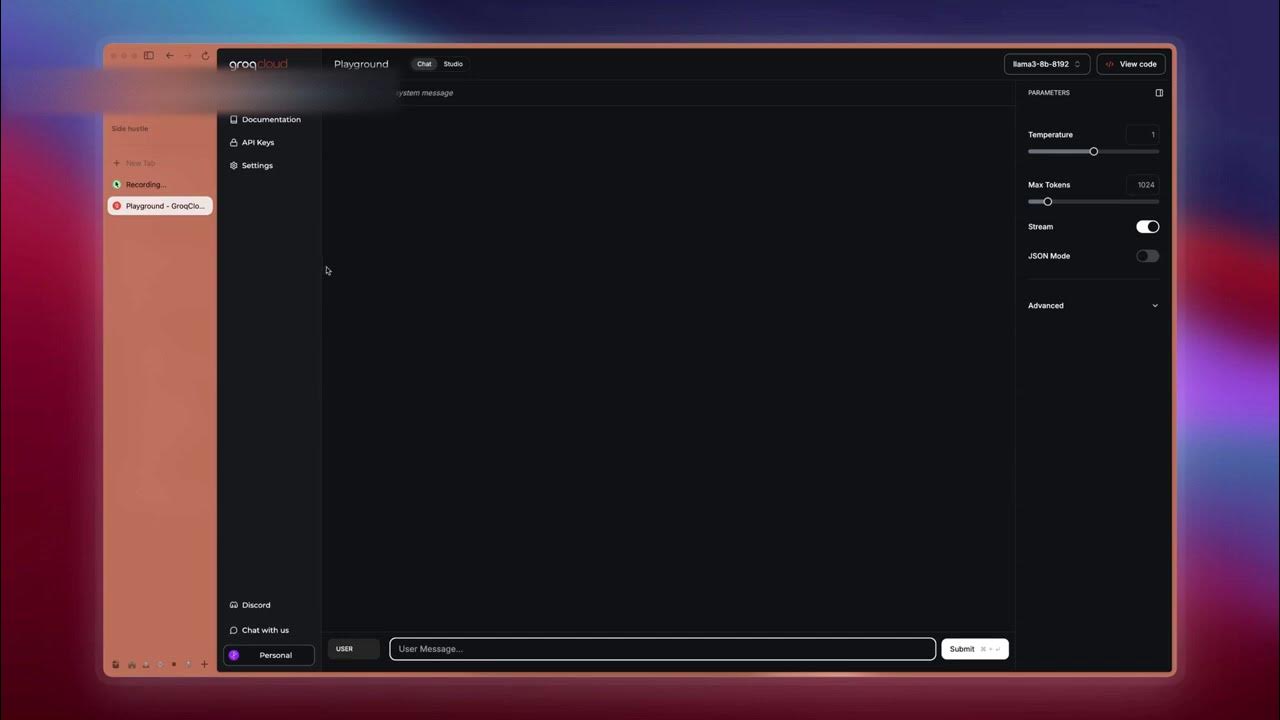
Task: Click the archive icon at the sidebar bottom
Action: tap(116, 664)
